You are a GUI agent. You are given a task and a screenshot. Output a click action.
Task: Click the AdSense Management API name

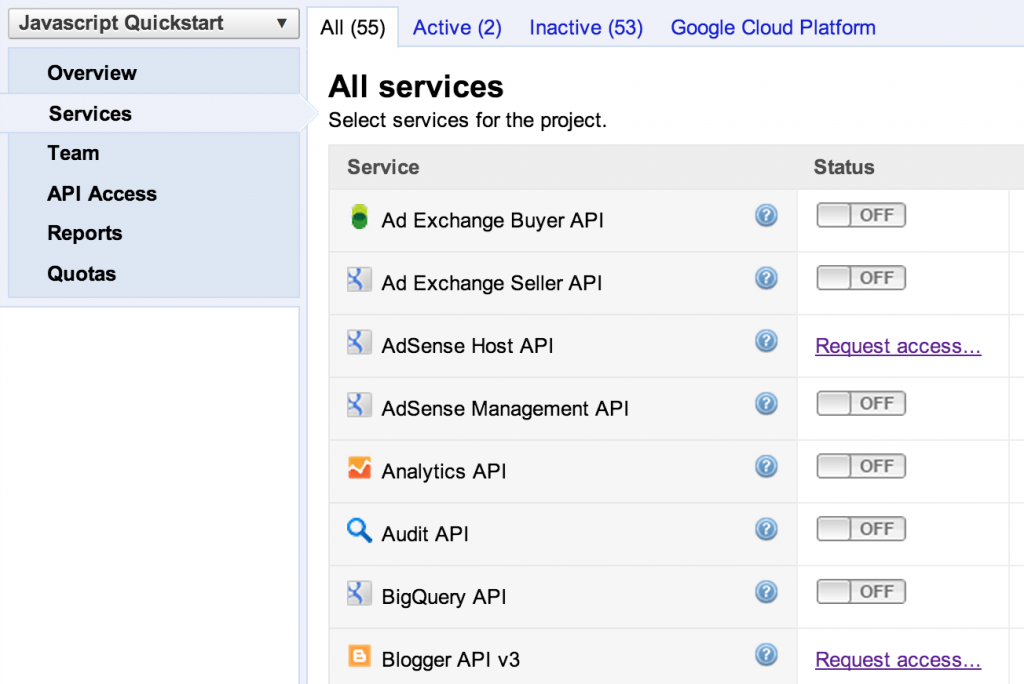pyautogui.click(x=505, y=408)
